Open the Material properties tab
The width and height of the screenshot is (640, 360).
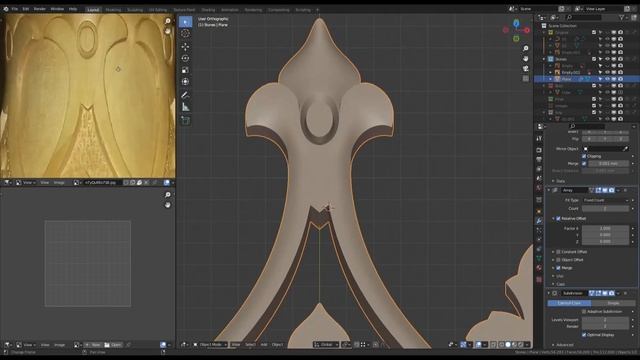pos(539,268)
